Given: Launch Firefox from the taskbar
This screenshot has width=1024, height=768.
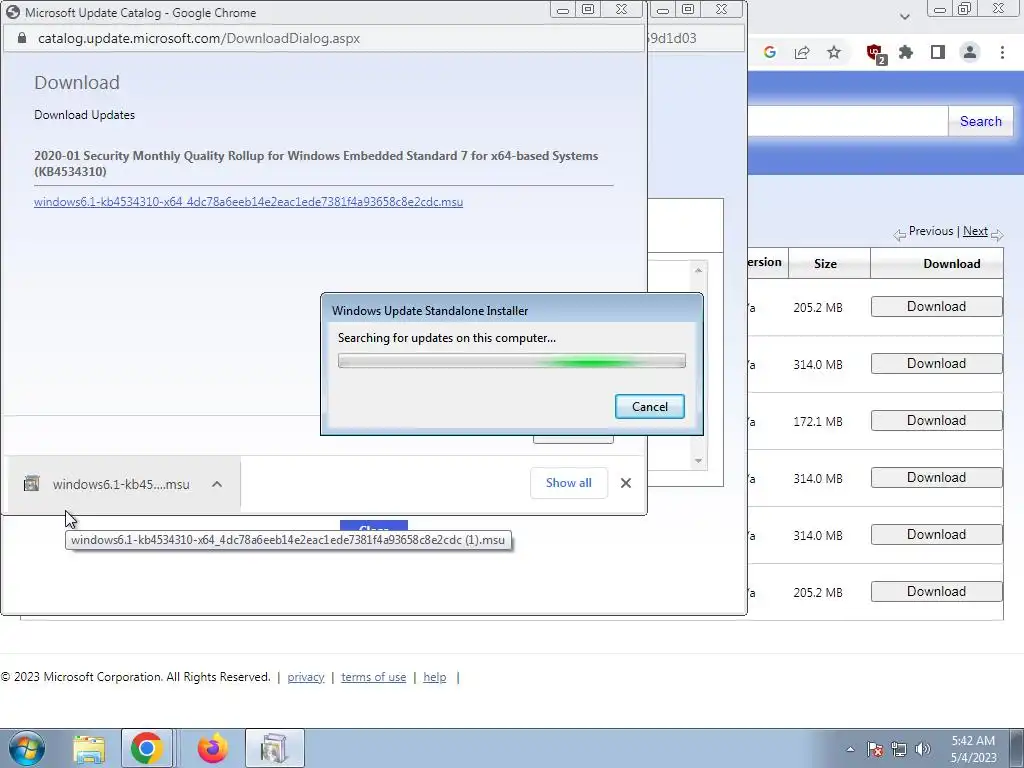Looking at the screenshot, I should point(213,748).
